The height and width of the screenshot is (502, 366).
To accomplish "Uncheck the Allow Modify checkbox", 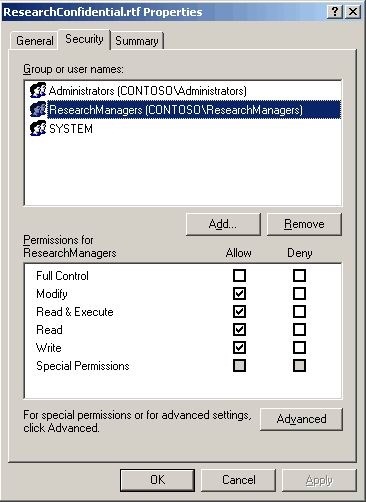I will (239, 294).
